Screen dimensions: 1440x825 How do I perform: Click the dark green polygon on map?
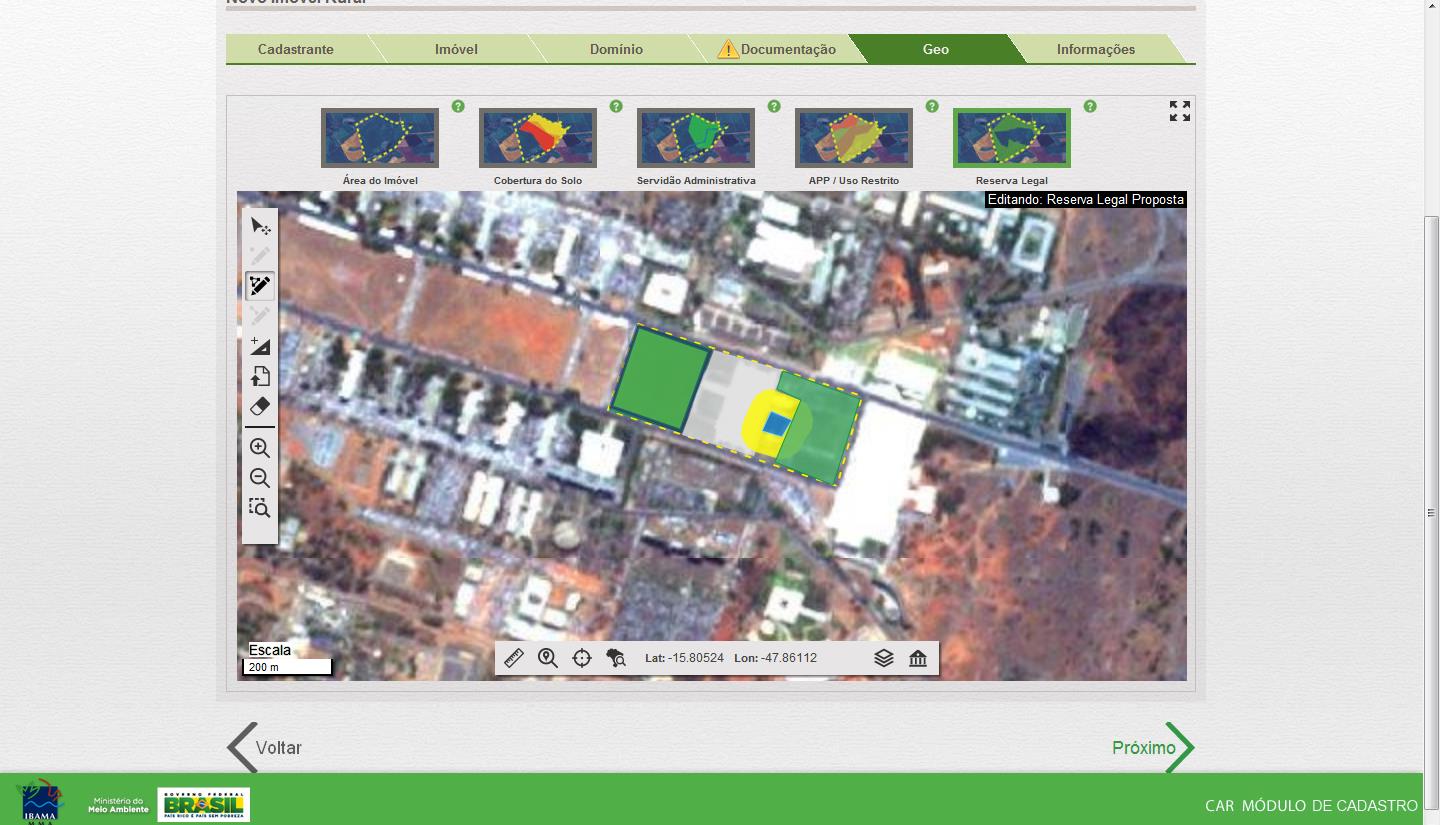coord(662,378)
